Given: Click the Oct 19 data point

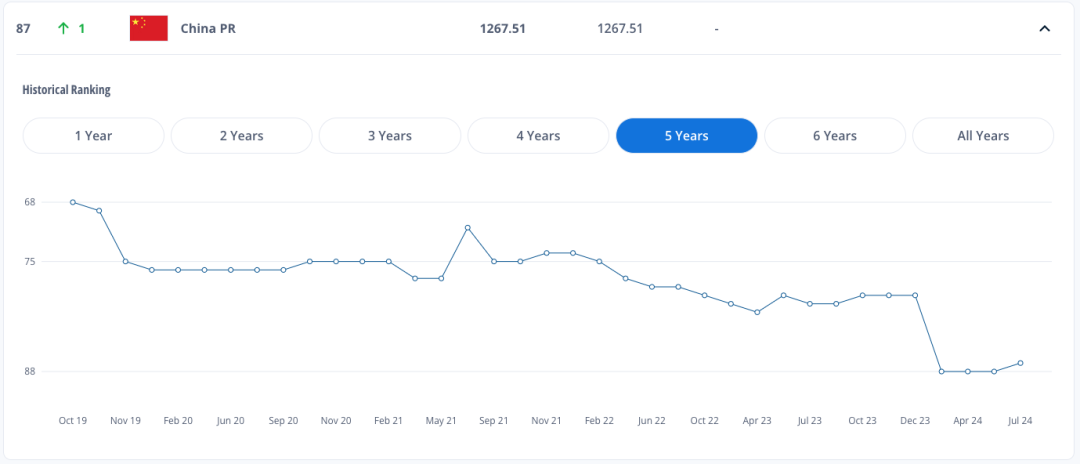Looking at the screenshot, I should (73, 202).
